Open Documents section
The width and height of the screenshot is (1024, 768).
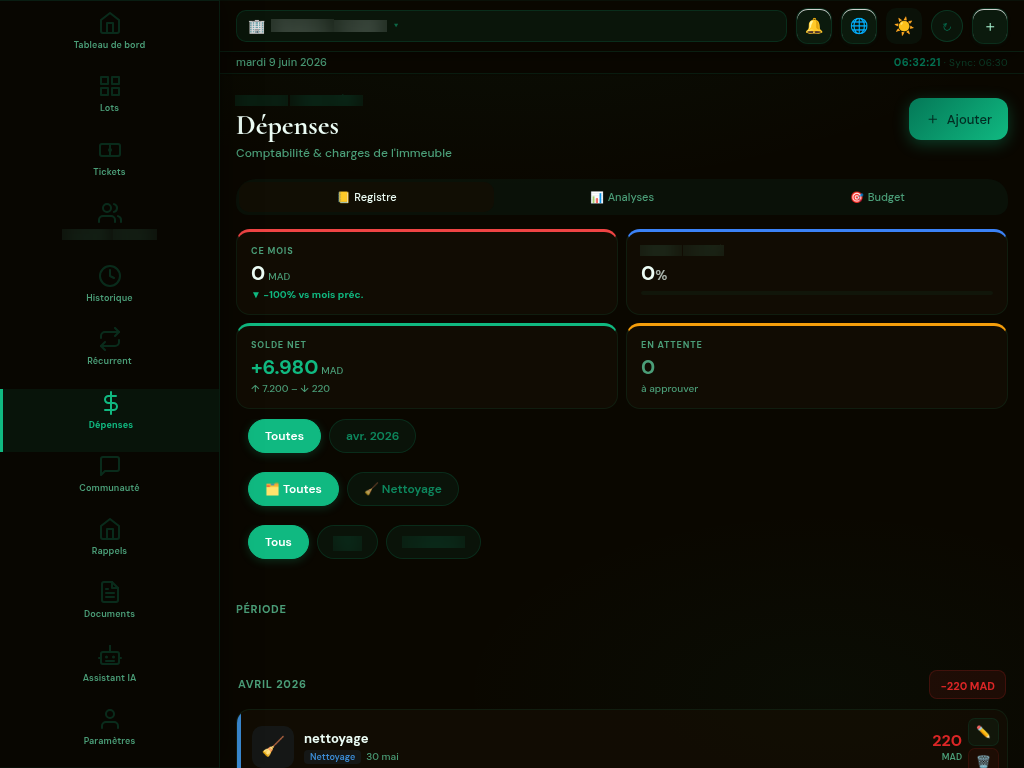coord(109,601)
